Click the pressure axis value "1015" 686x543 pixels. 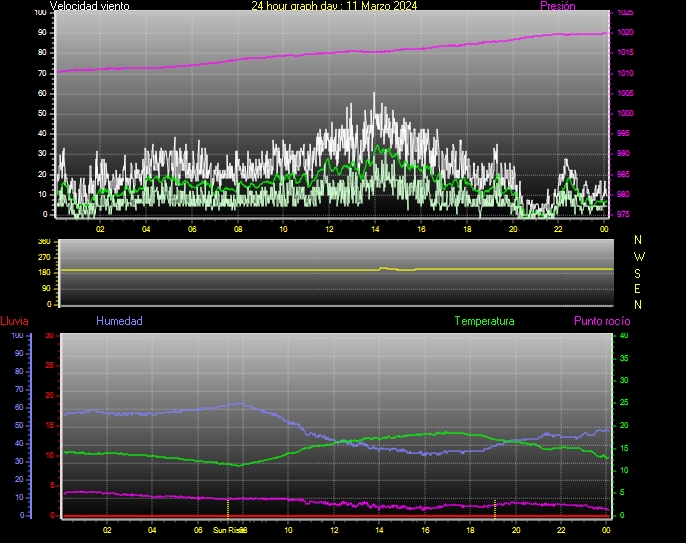(x=625, y=53)
